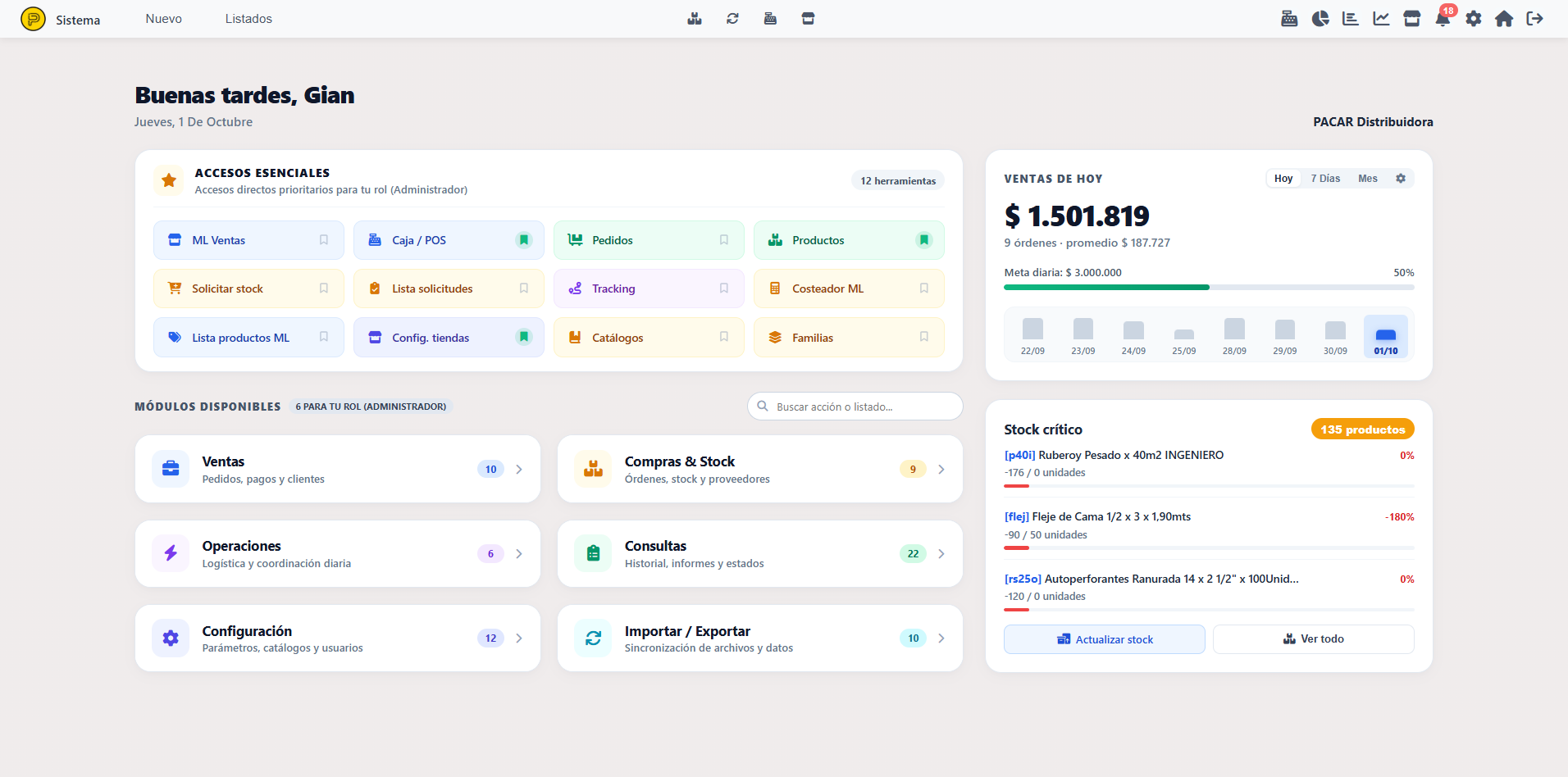Image resolution: width=1568 pixels, height=777 pixels.
Task: Toggle bookmark on Config. tiendas shortcut
Action: coord(524,337)
